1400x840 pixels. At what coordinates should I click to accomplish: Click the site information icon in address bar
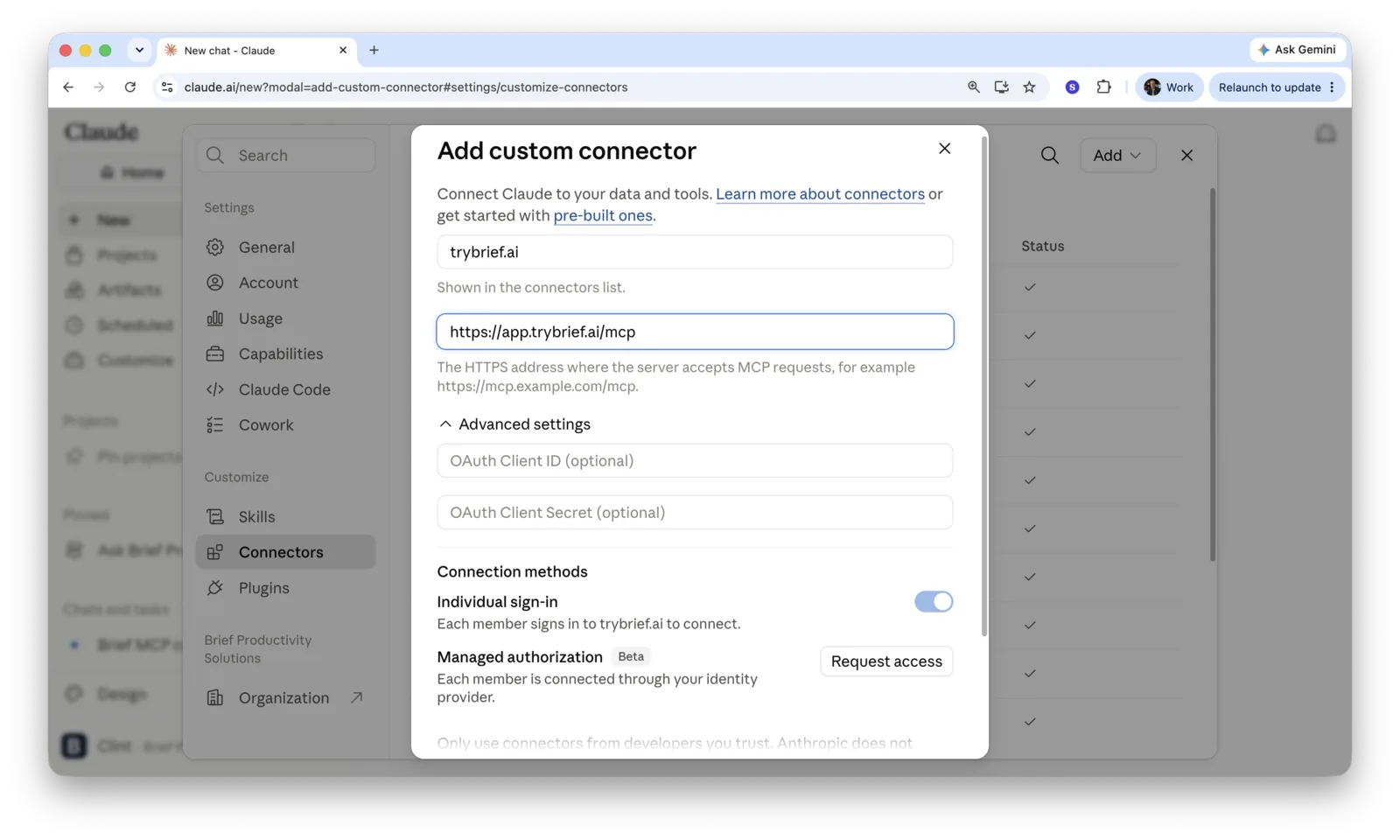(167, 87)
